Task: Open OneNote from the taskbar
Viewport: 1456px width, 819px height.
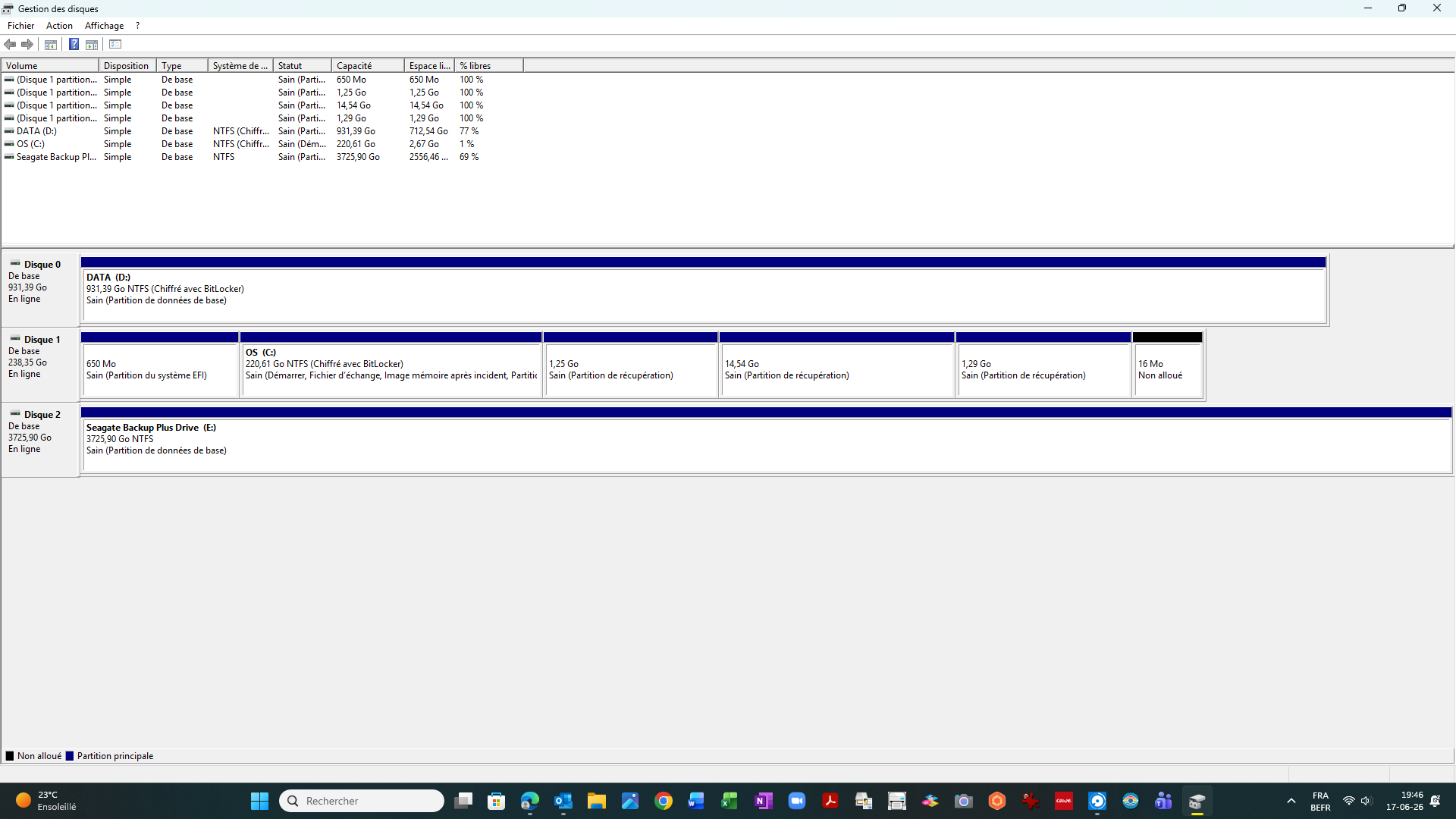Action: [764, 801]
